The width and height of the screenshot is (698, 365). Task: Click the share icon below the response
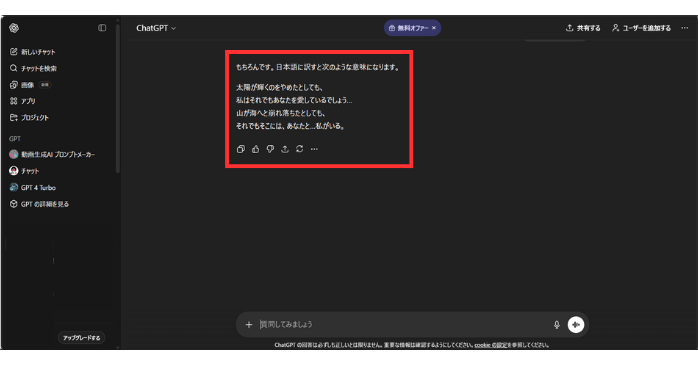[x=285, y=149]
